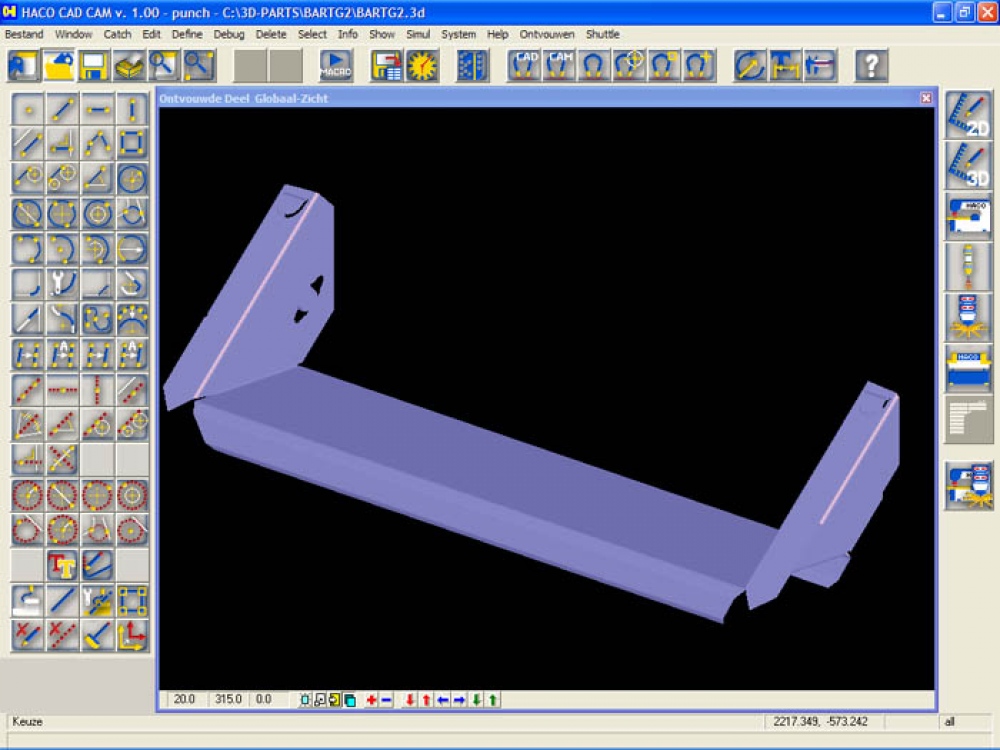Switch to 2D view mode
The width and height of the screenshot is (1000, 750).
(x=968, y=115)
